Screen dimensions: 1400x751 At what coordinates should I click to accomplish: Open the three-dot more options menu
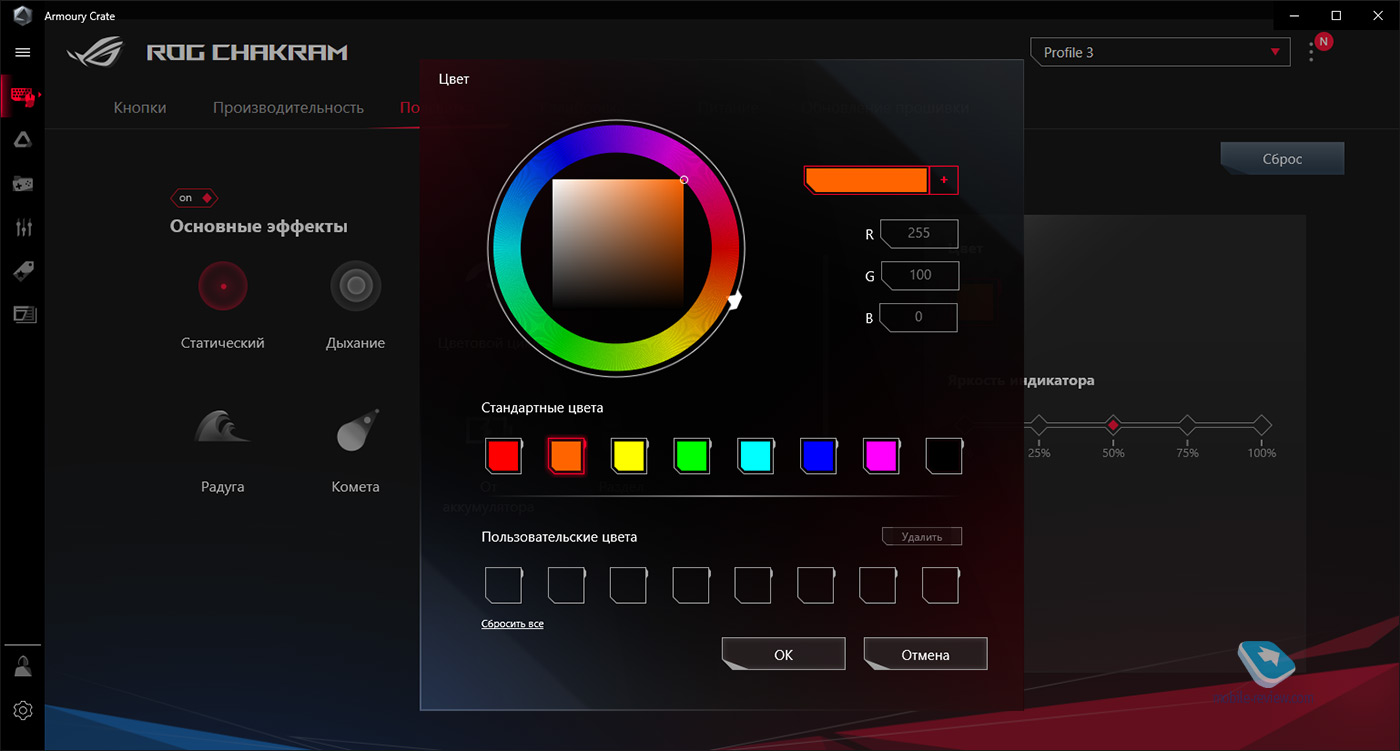[1311, 53]
